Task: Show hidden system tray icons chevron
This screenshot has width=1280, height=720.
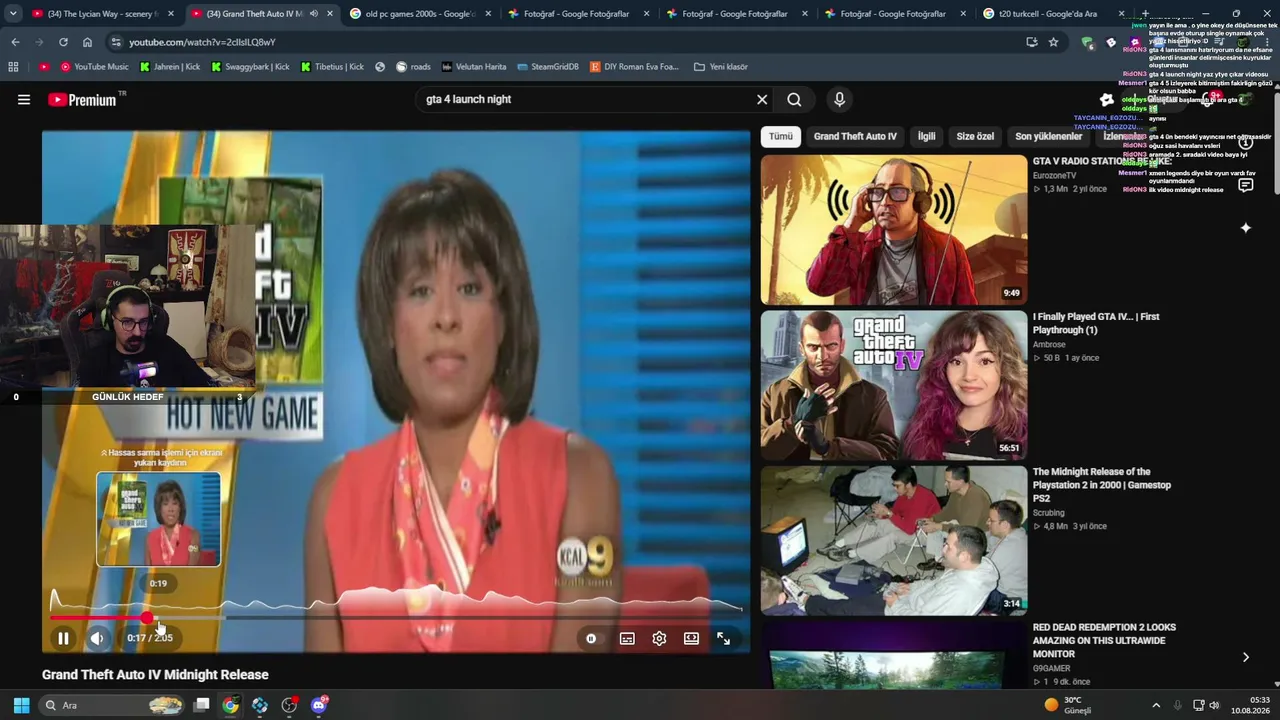Action: [x=1156, y=705]
